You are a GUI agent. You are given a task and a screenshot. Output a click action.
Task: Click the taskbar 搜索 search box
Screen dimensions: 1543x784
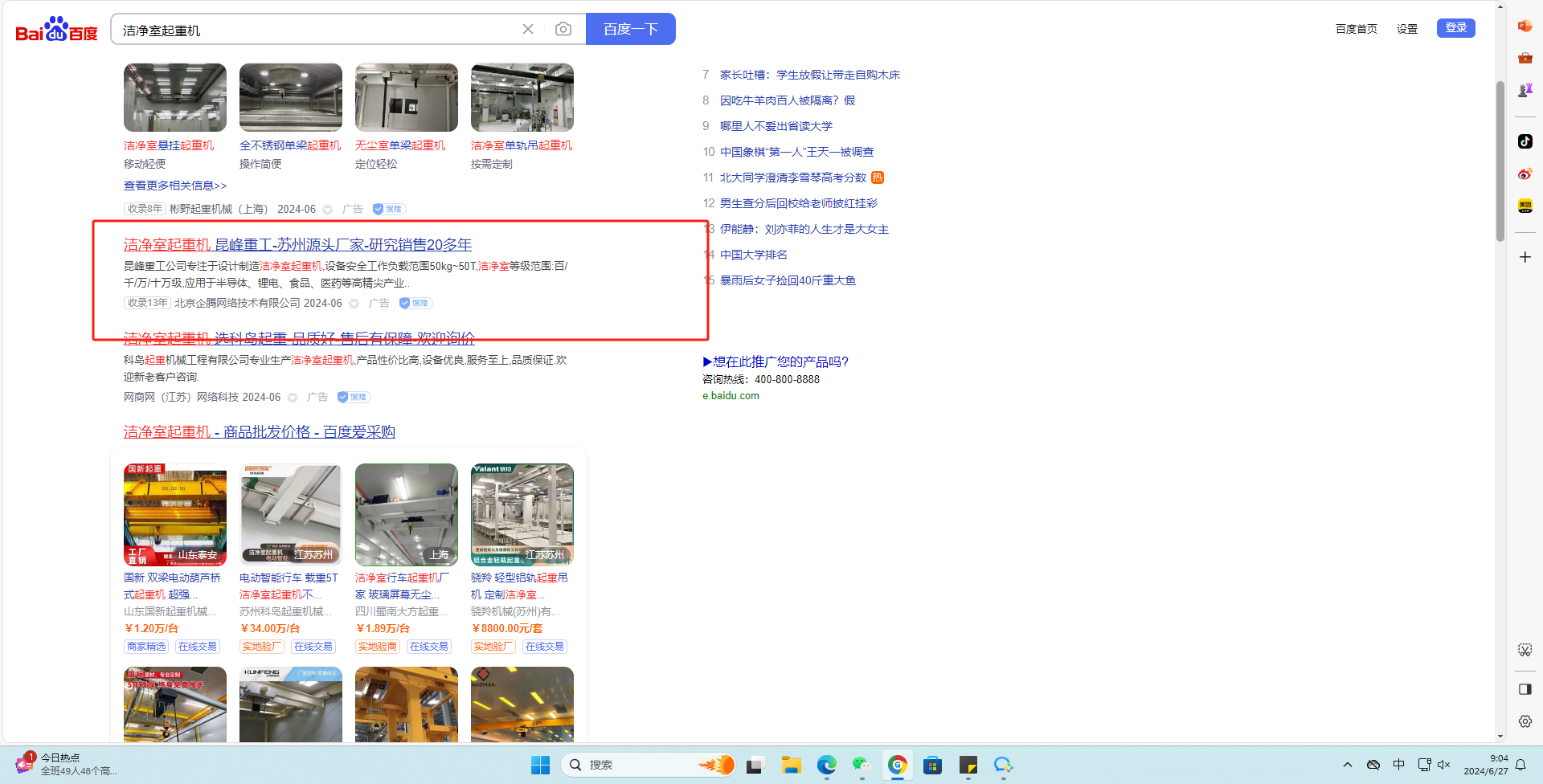click(x=648, y=765)
